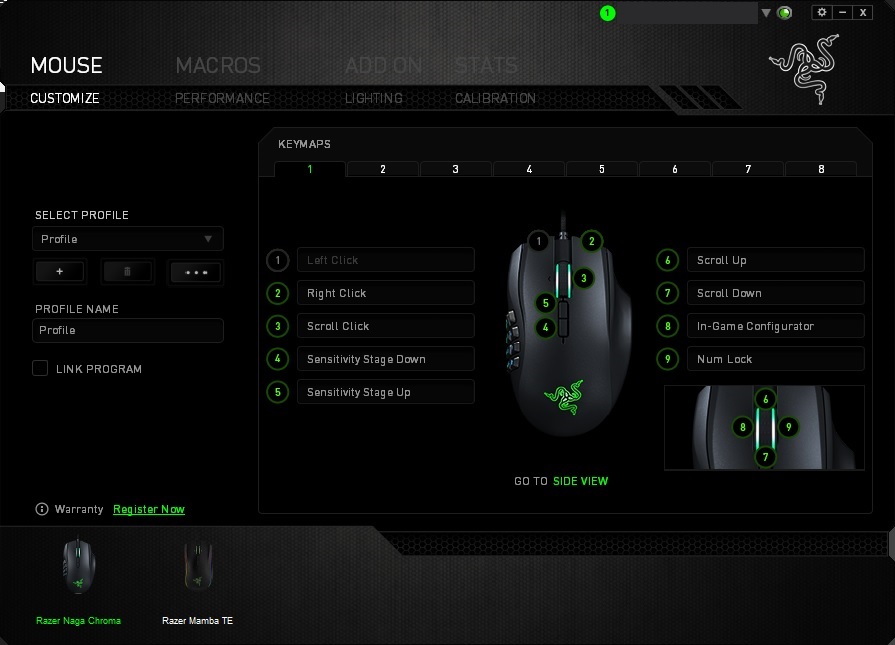Select marker 5 on the mouse image
The height and width of the screenshot is (645, 895).
(x=545, y=303)
